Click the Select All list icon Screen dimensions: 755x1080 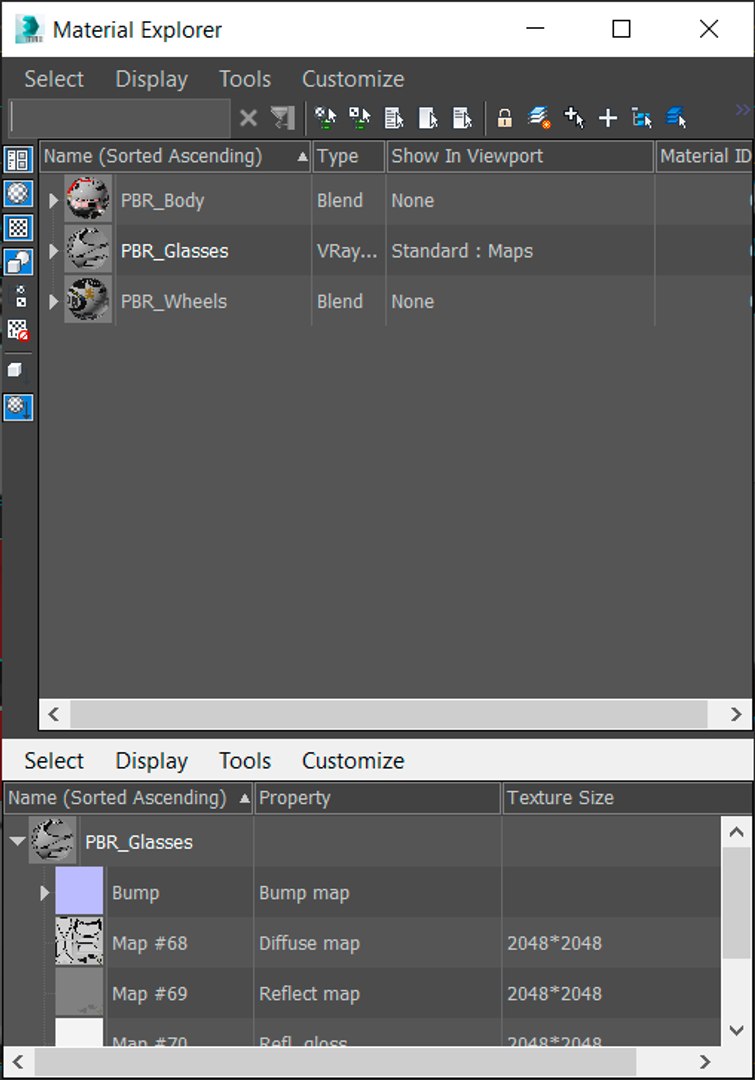pyautogui.click(x=394, y=118)
